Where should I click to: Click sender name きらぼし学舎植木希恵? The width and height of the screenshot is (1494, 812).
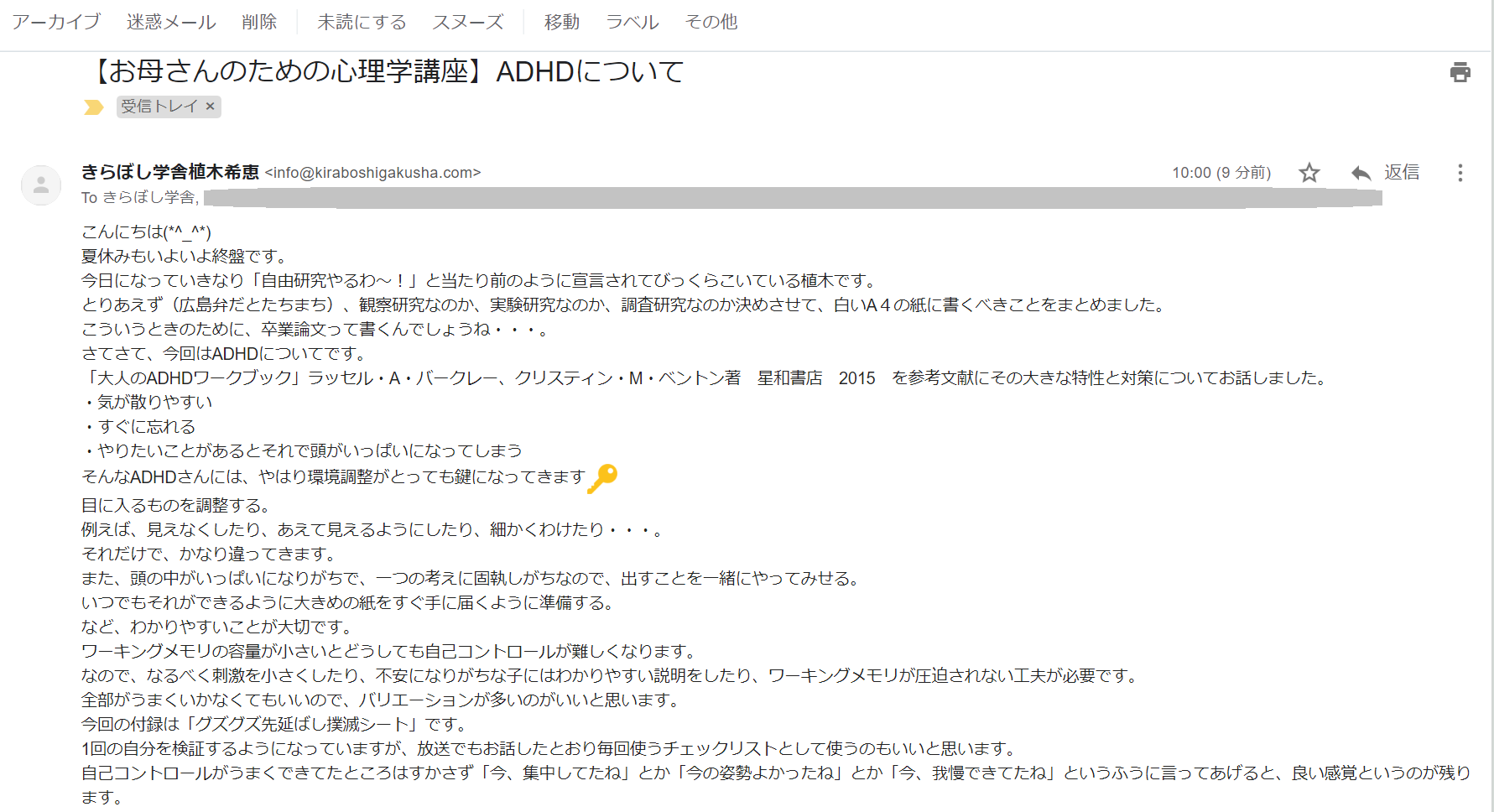(170, 172)
